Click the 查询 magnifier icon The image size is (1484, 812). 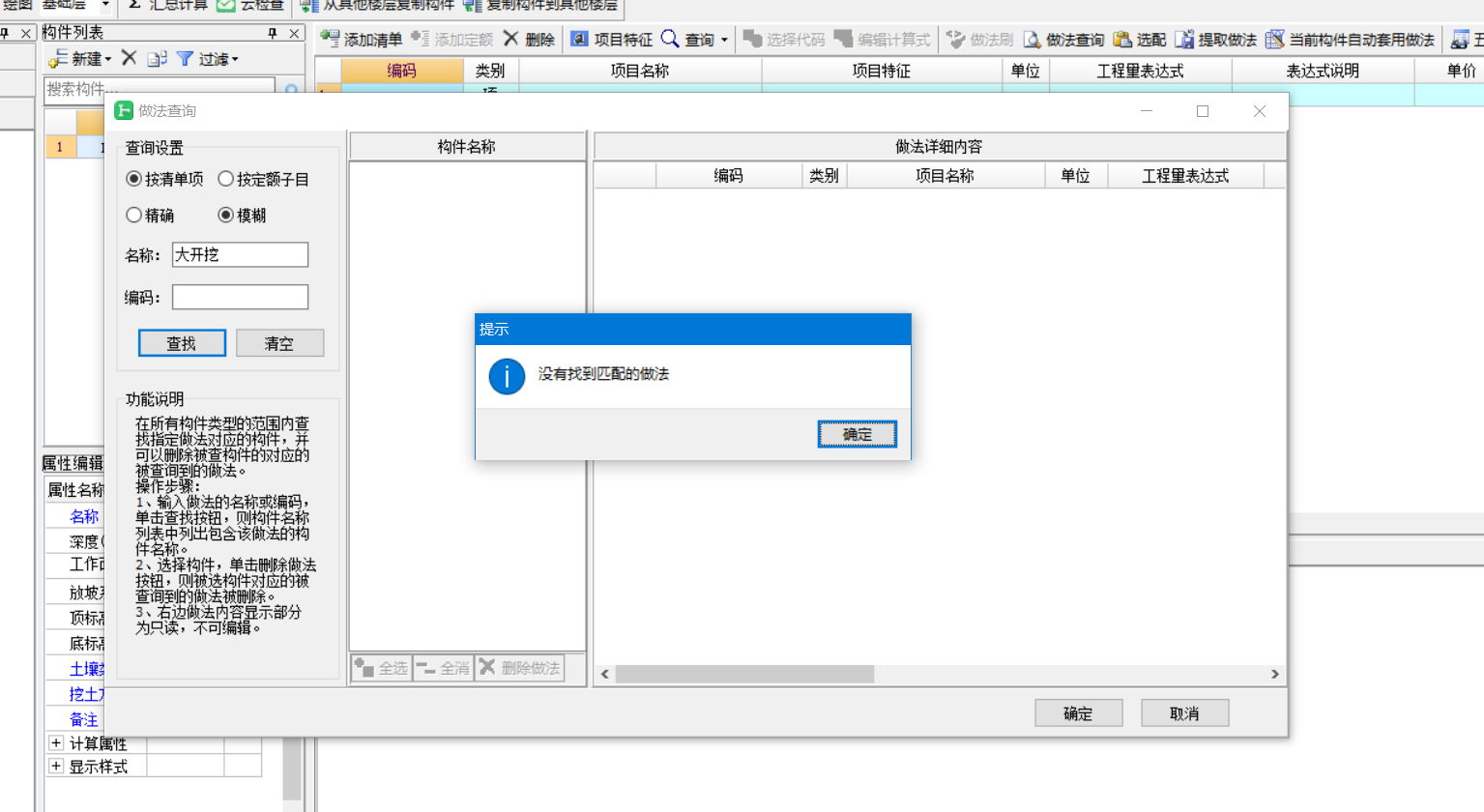tap(670, 39)
